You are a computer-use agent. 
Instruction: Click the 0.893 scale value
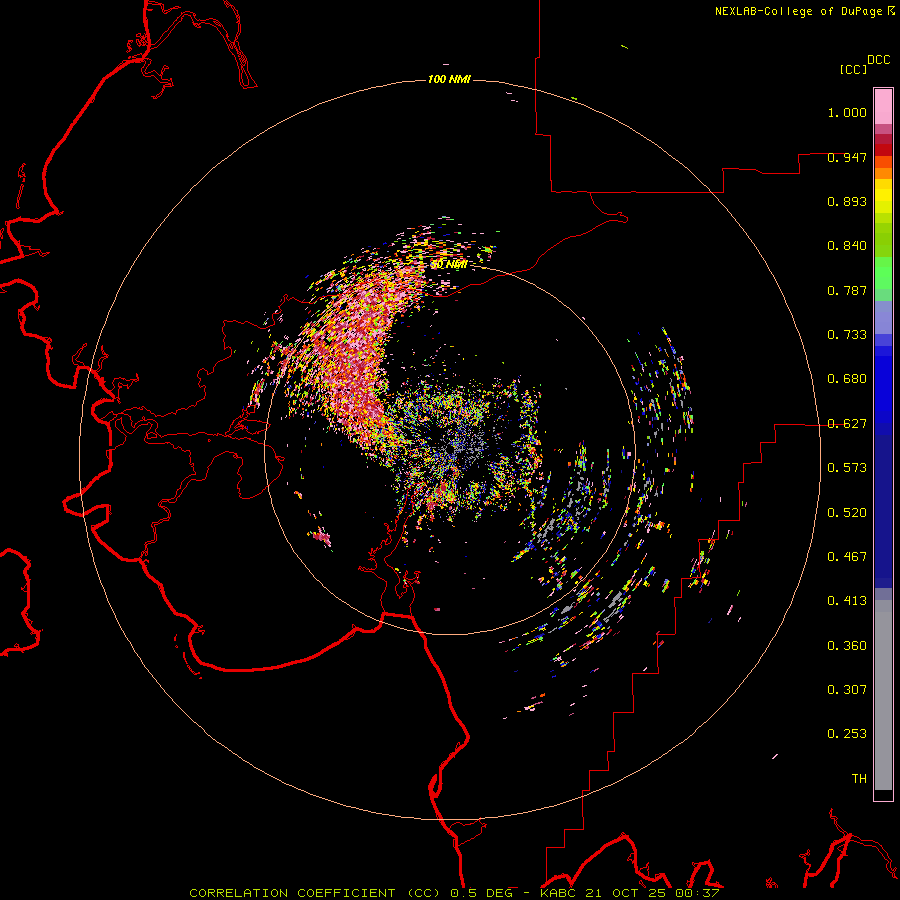(847, 201)
